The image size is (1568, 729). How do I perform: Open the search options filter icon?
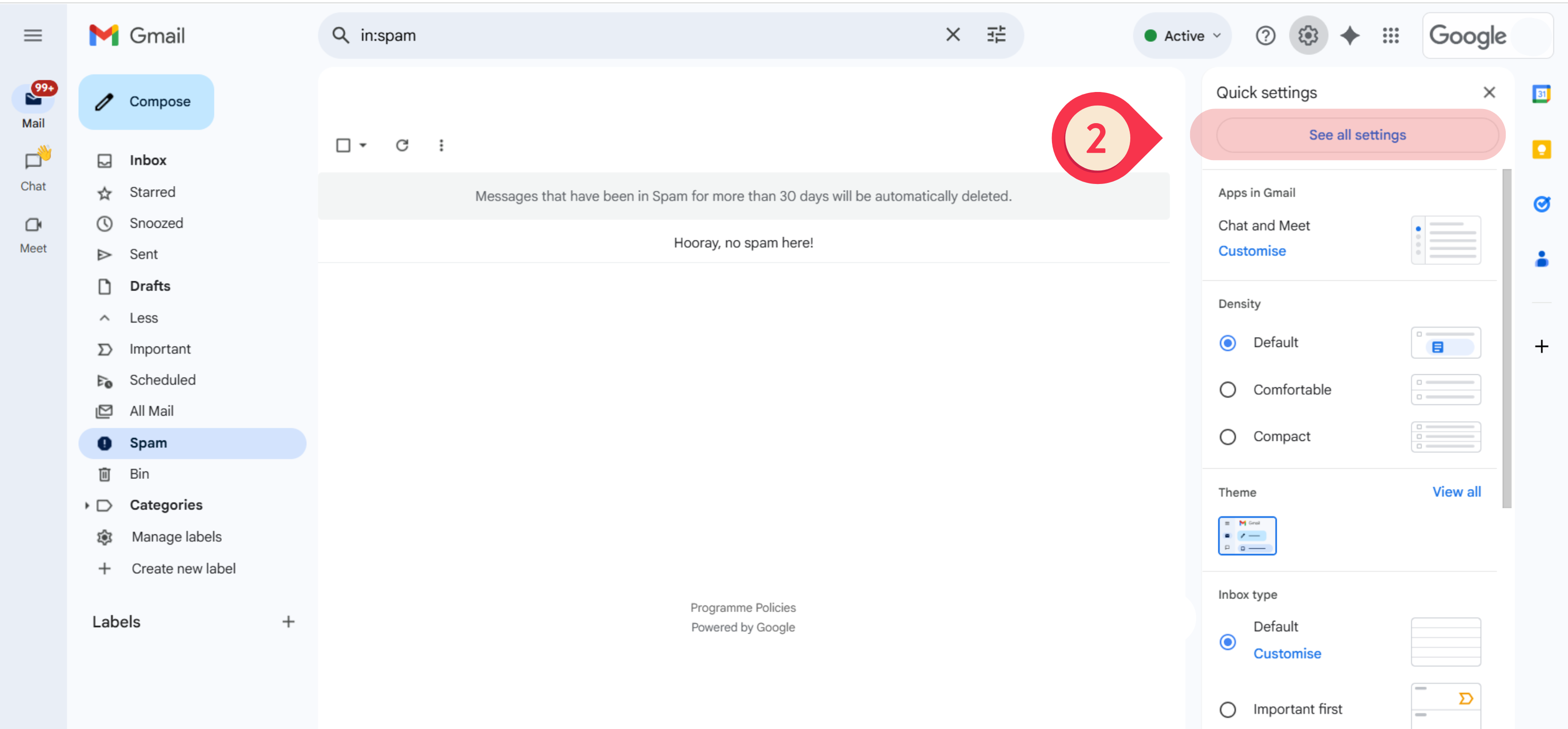996,36
